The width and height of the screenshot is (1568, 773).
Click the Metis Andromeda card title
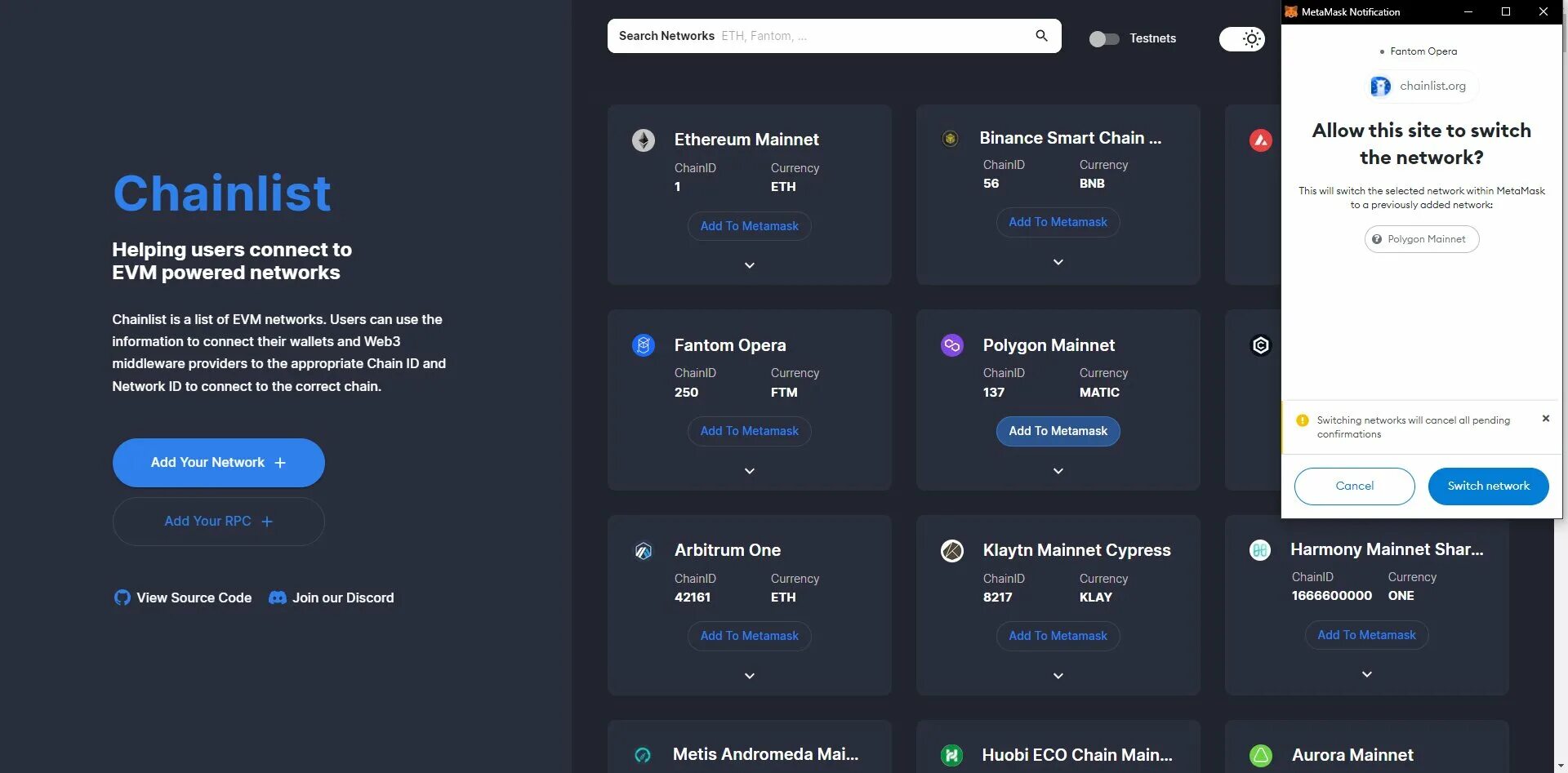point(765,754)
